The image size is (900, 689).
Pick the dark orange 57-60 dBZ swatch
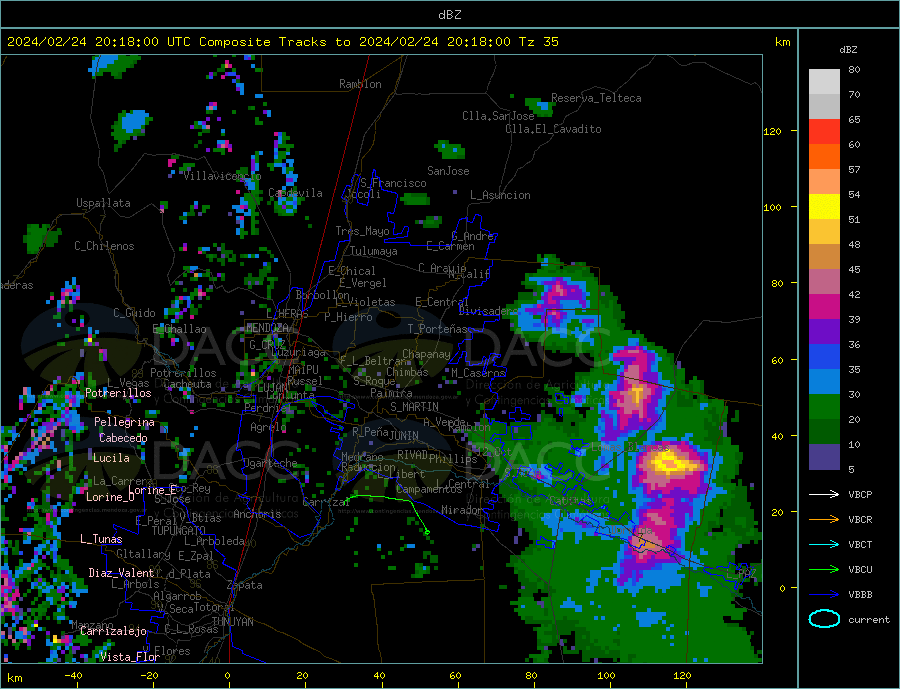coord(824,157)
